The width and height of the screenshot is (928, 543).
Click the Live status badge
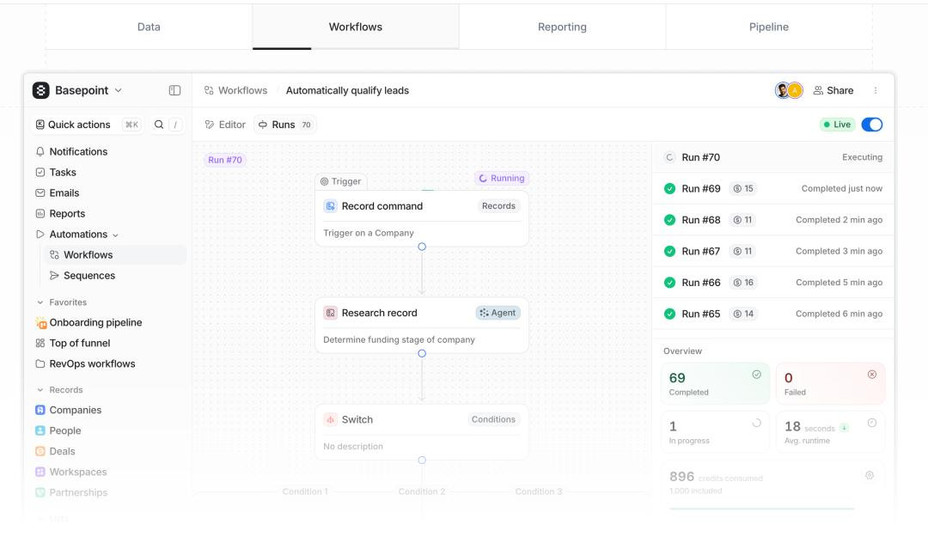[837, 124]
